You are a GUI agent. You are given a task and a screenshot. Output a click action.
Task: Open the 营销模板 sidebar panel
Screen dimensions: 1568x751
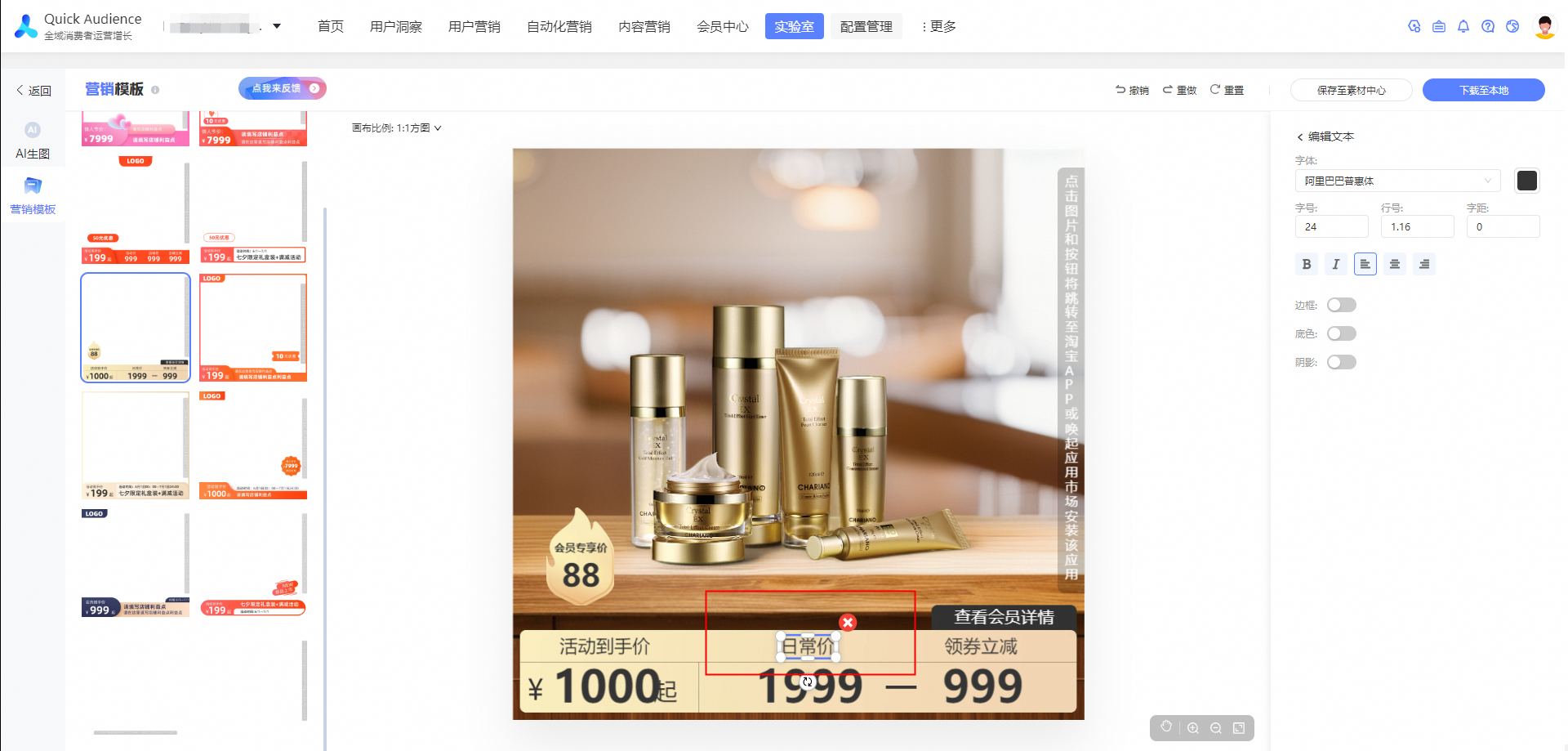[33, 196]
